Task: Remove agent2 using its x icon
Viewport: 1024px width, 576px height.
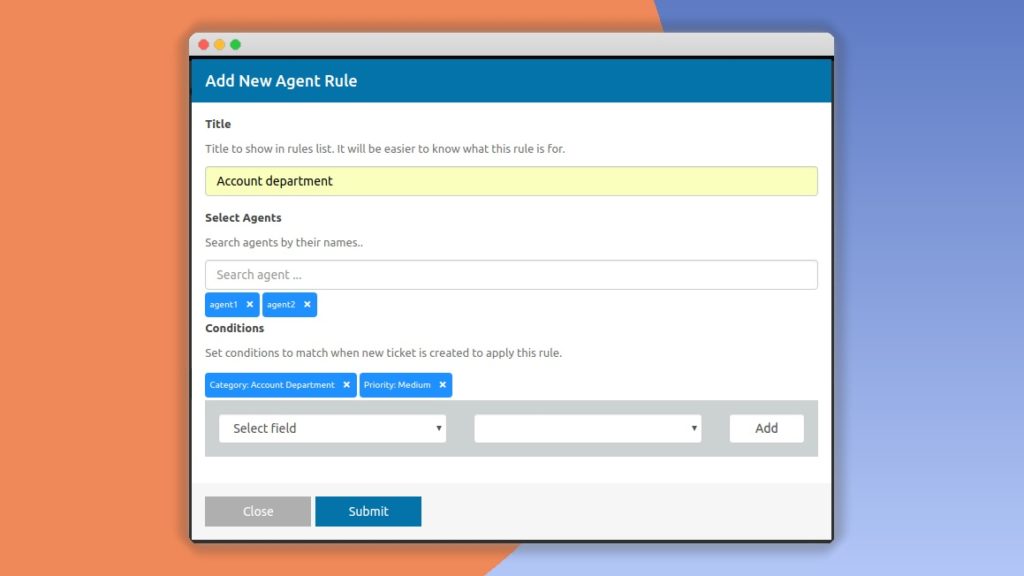Action: coord(307,305)
